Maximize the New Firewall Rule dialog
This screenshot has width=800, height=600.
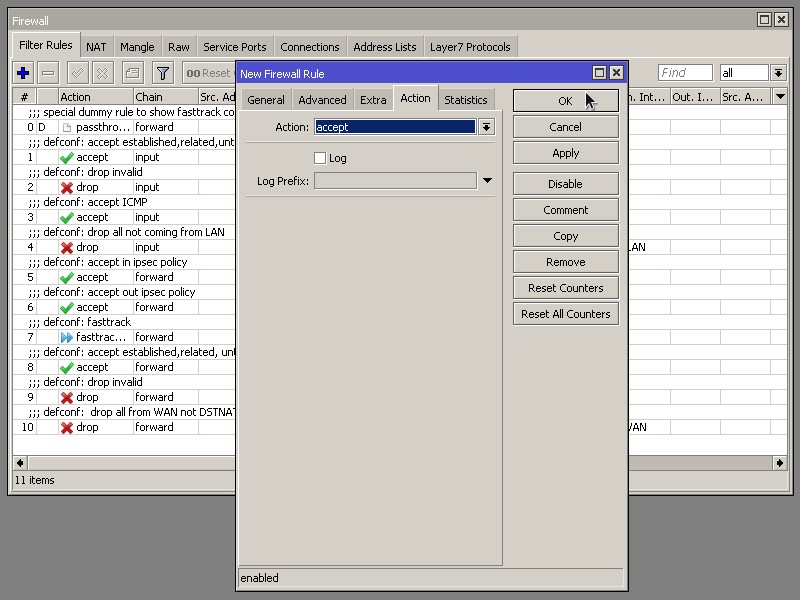599,73
